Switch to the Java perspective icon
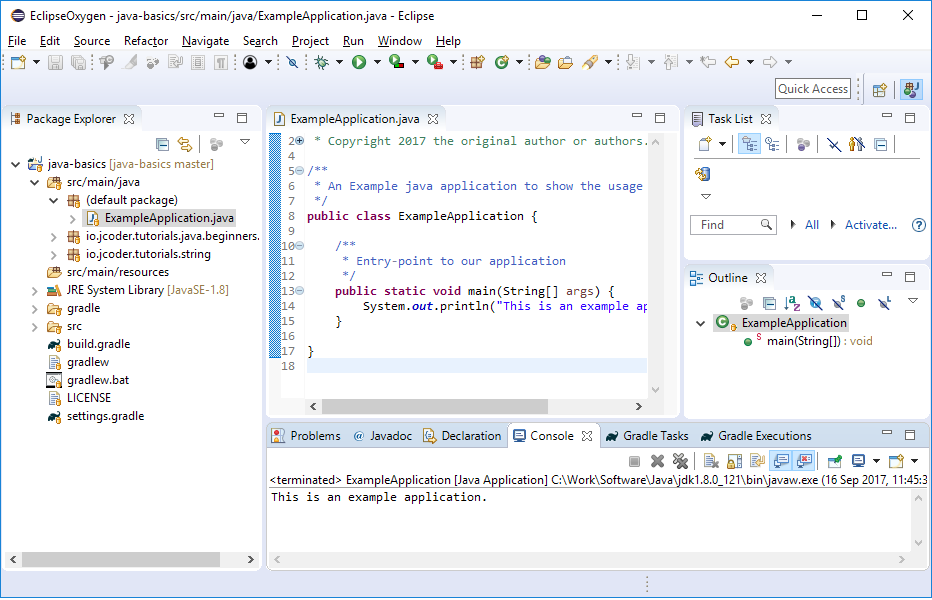The height and width of the screenshot is (600, 932). [911, 90]
